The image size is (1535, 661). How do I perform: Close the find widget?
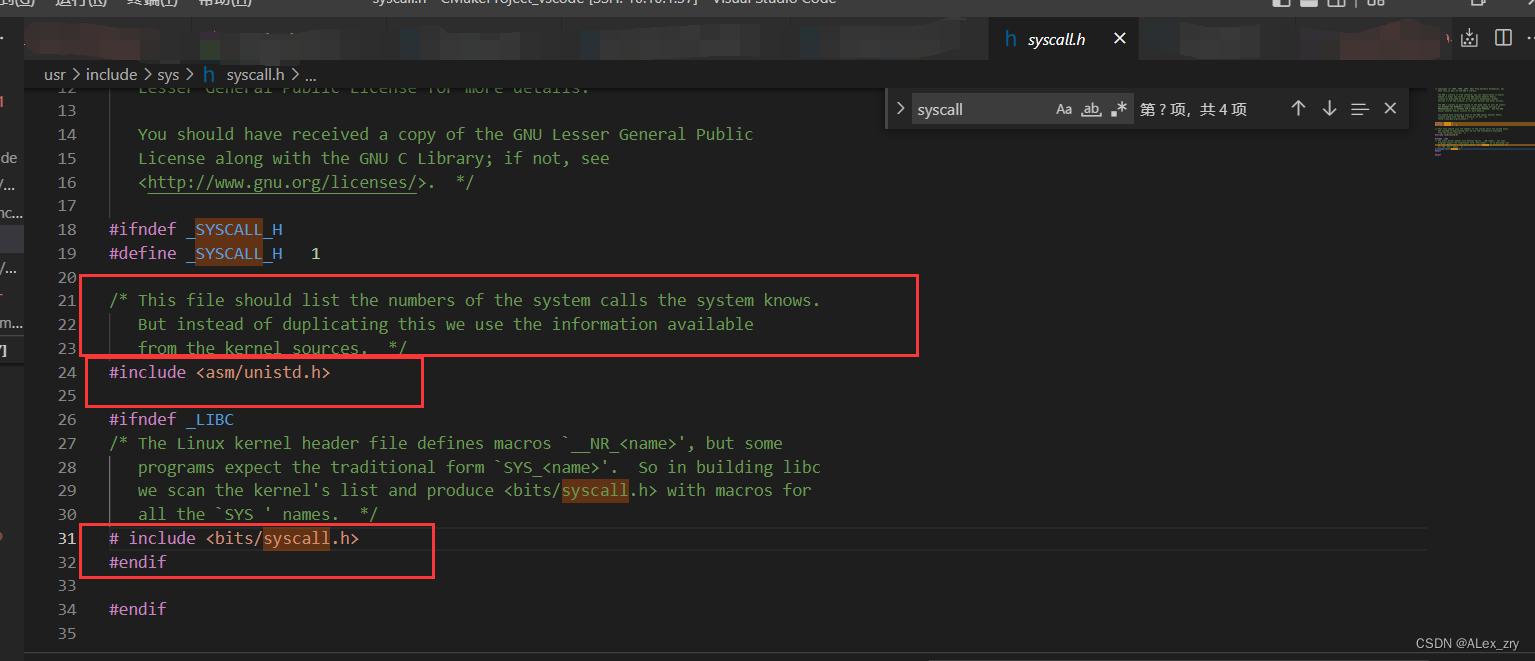coord(1390,108)
